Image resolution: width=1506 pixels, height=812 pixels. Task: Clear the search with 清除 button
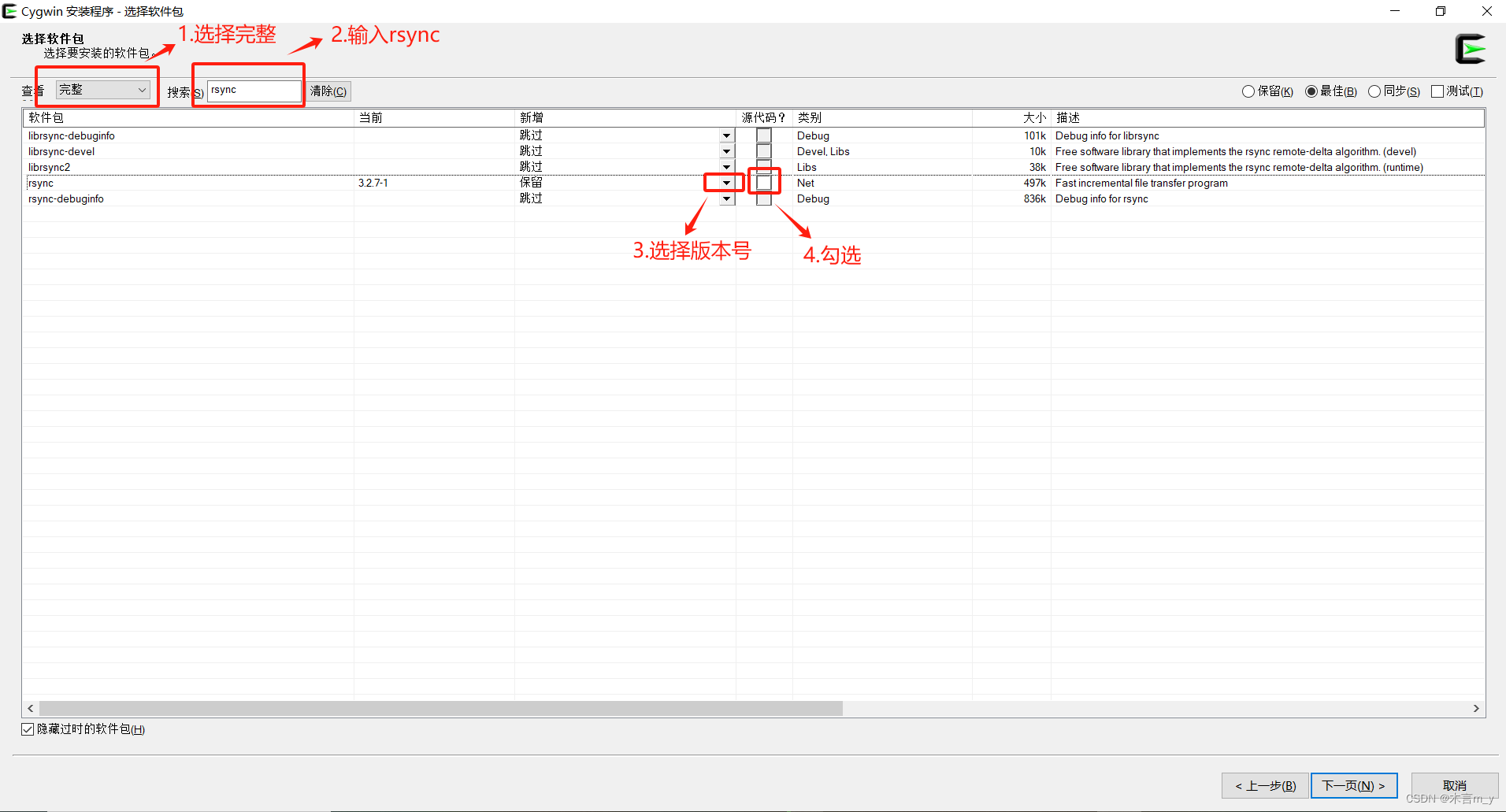tap(328, 91)
